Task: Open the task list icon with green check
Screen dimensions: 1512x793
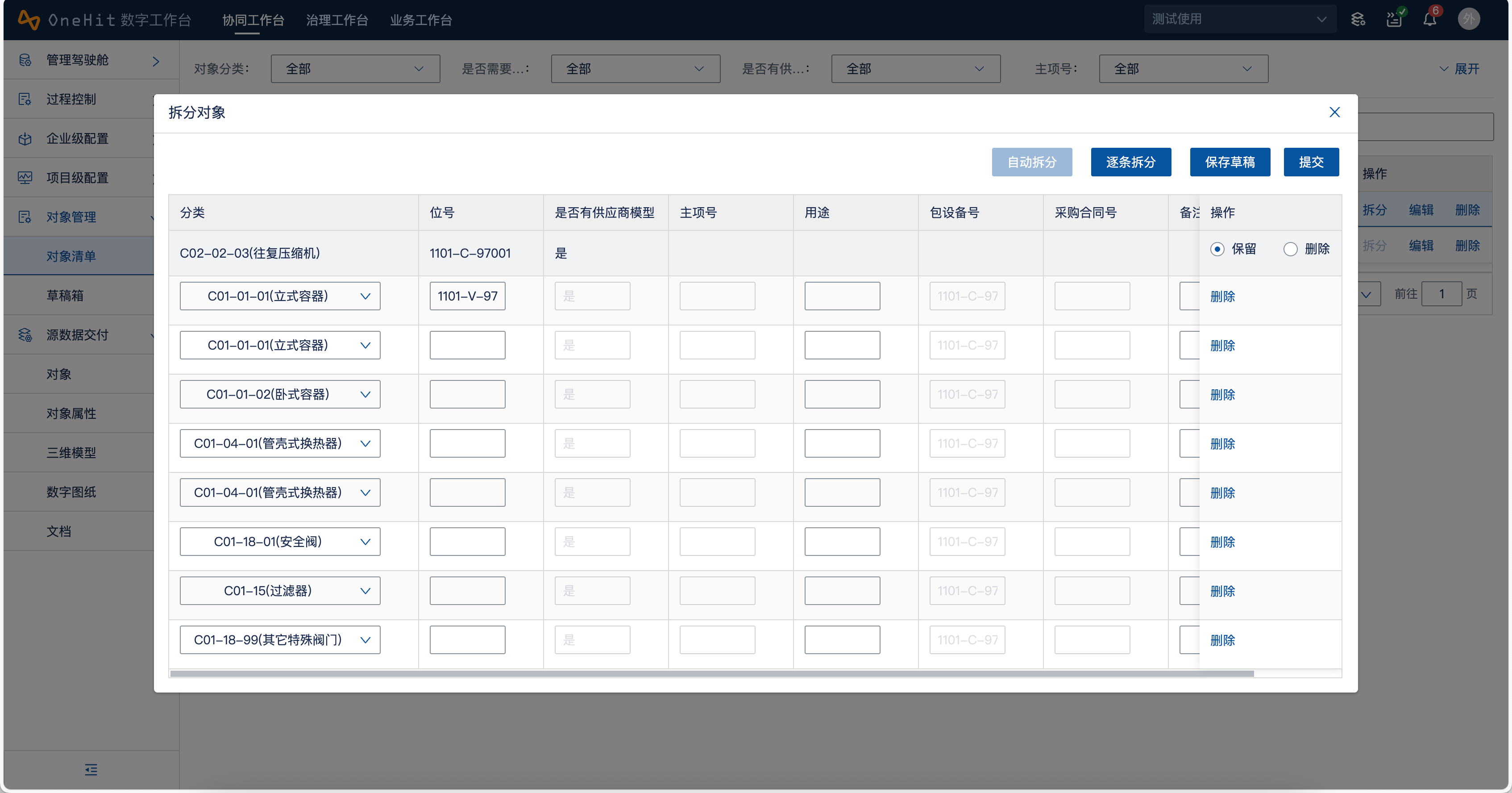Action: pyautogui.click(x=1394, y=20)
